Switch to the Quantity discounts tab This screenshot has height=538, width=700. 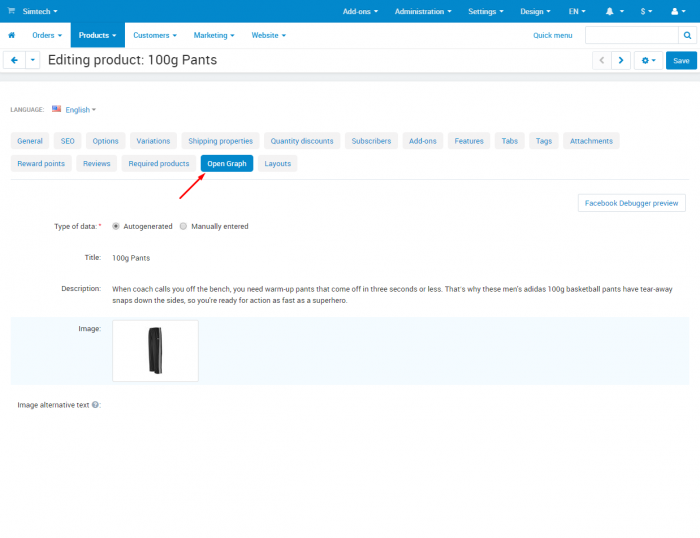click(302, 141)
